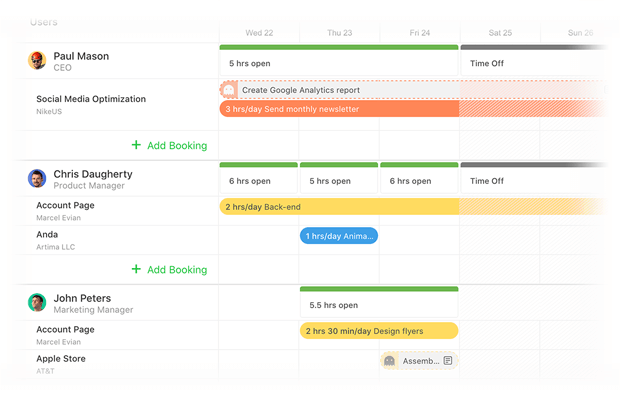This screenshot has width=620, height=408.
Task: Click the ghost icon on the Assemb... booking
Action: (x=390, y=361)
